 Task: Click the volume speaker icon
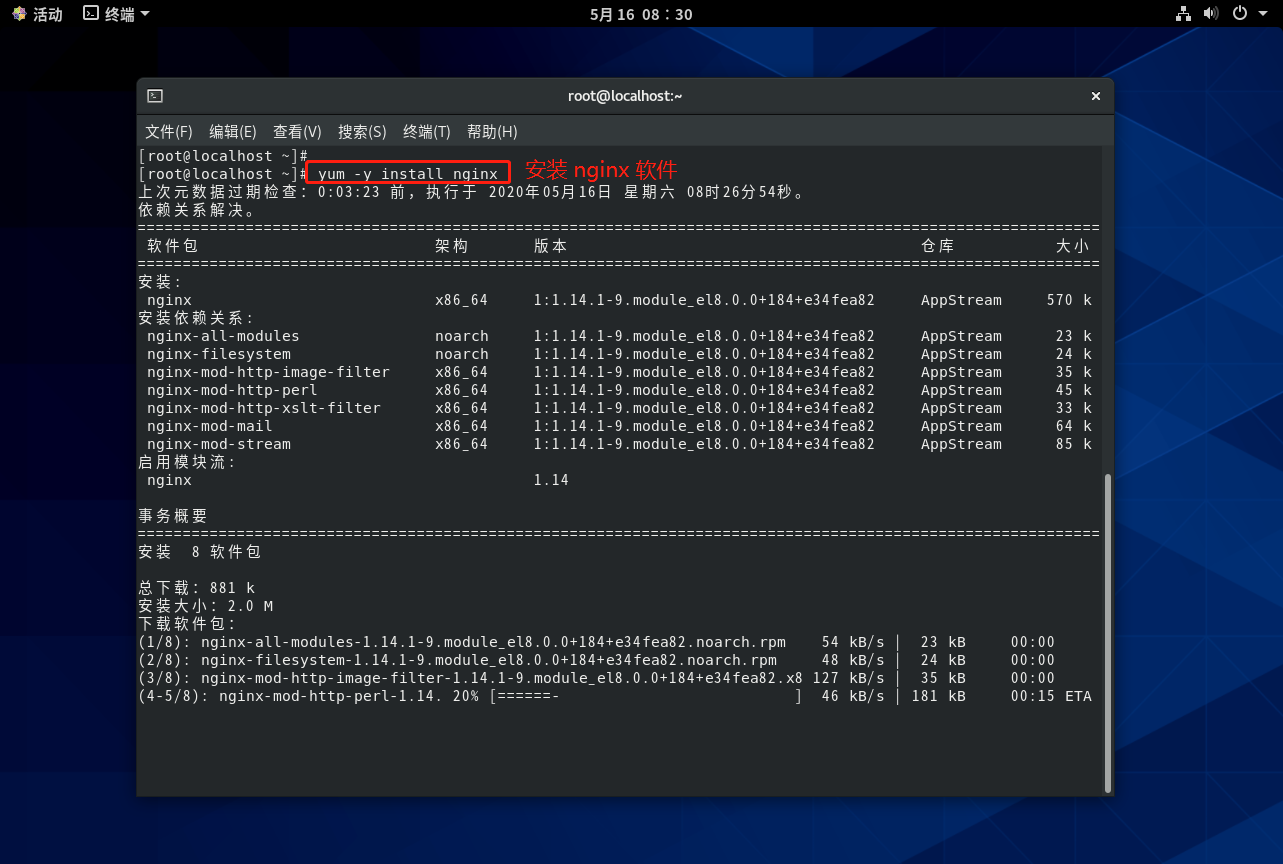[1211, 14]
